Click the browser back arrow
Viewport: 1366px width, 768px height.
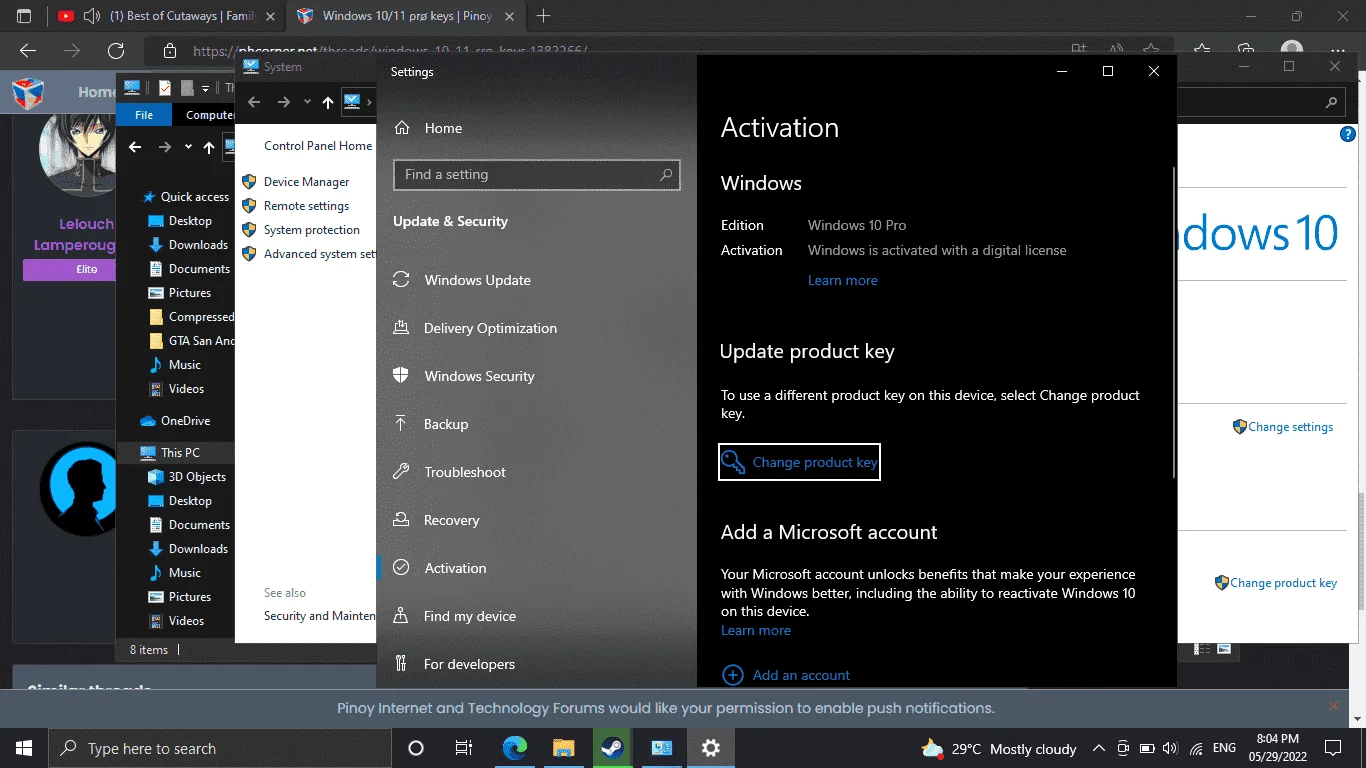point(28,50)
